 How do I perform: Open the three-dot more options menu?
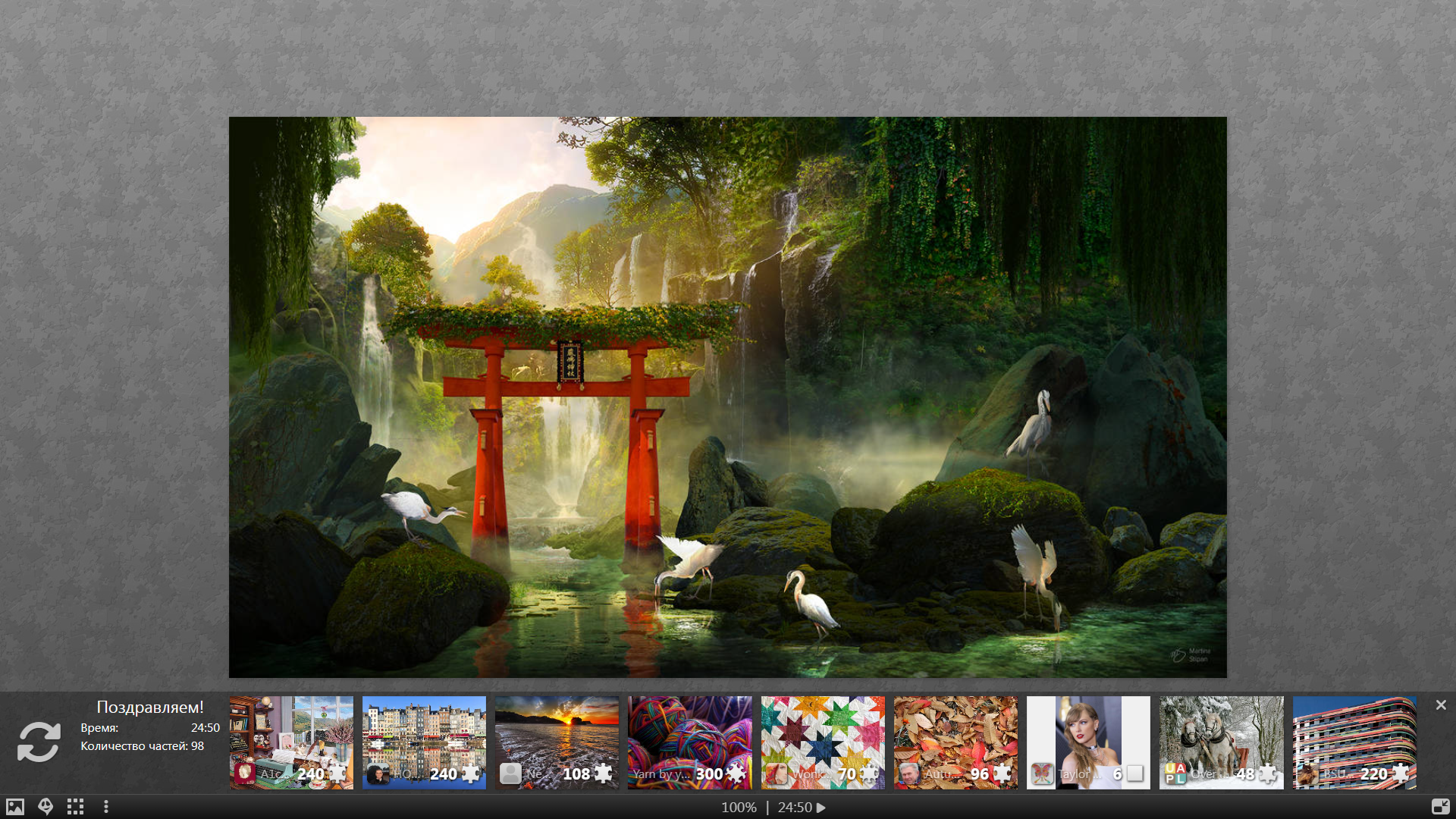(106, 807)
